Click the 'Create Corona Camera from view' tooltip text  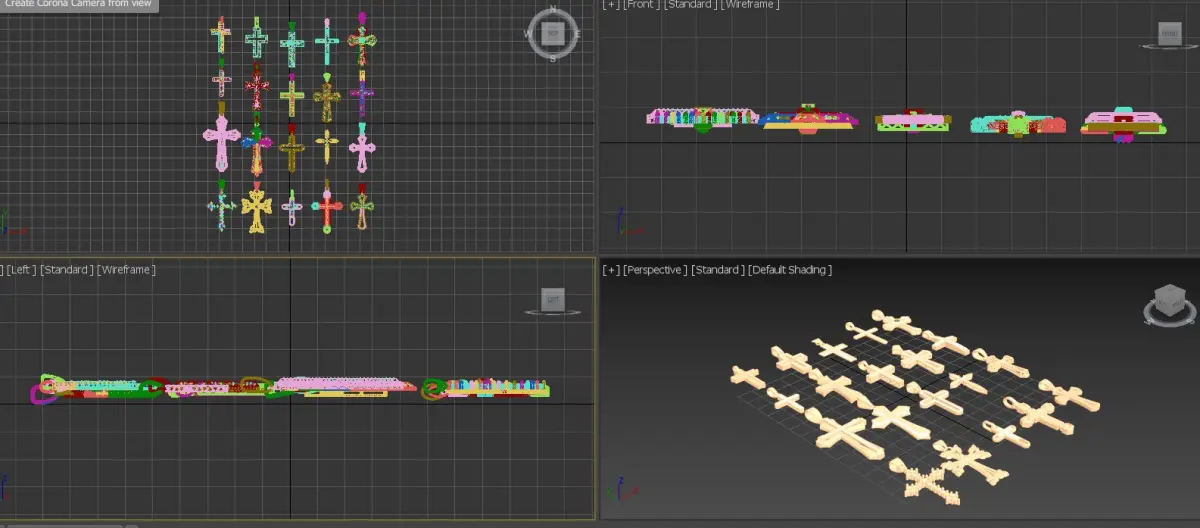(x=78, y=4)
